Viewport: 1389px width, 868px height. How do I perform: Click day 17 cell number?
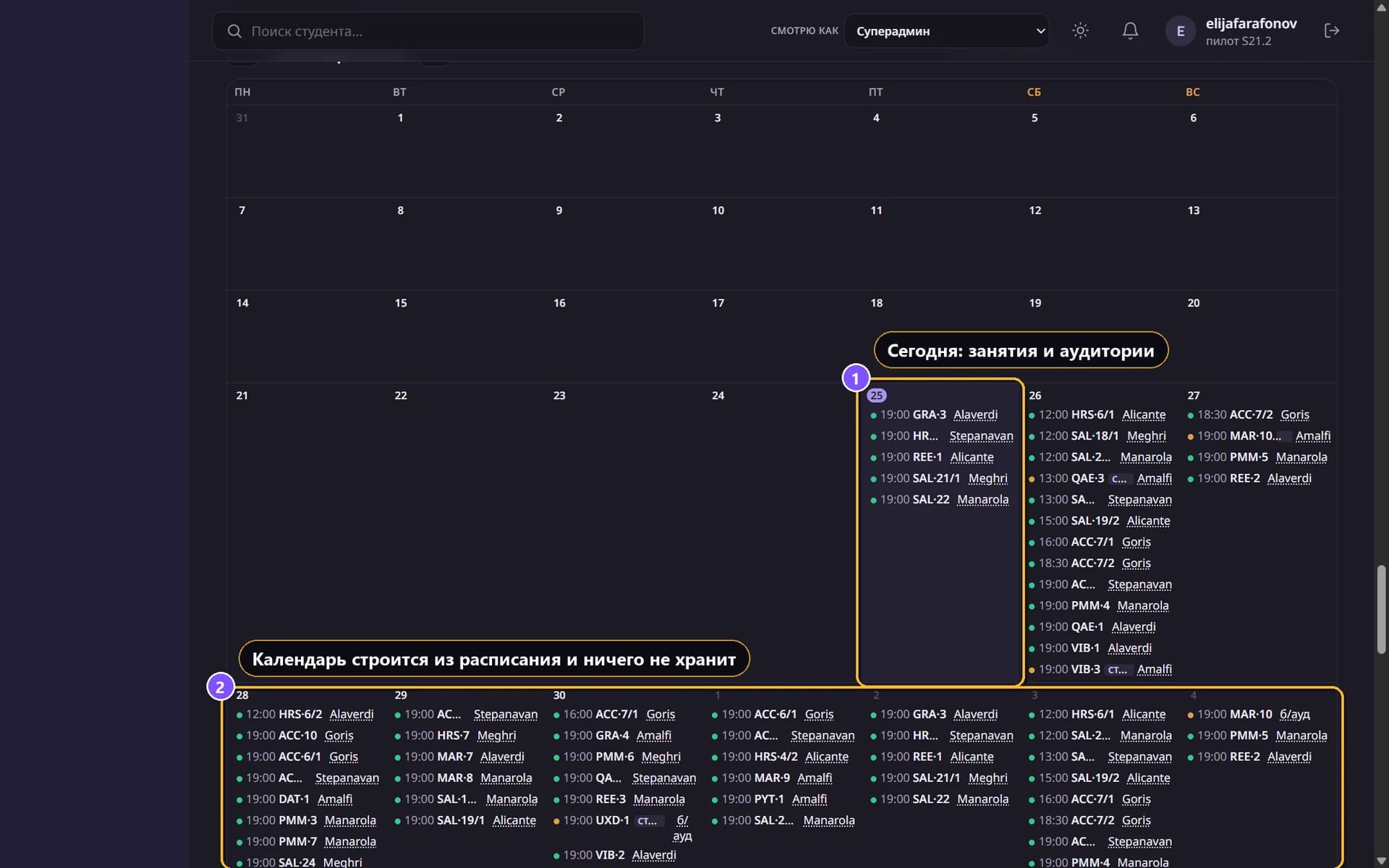point(718,302)
